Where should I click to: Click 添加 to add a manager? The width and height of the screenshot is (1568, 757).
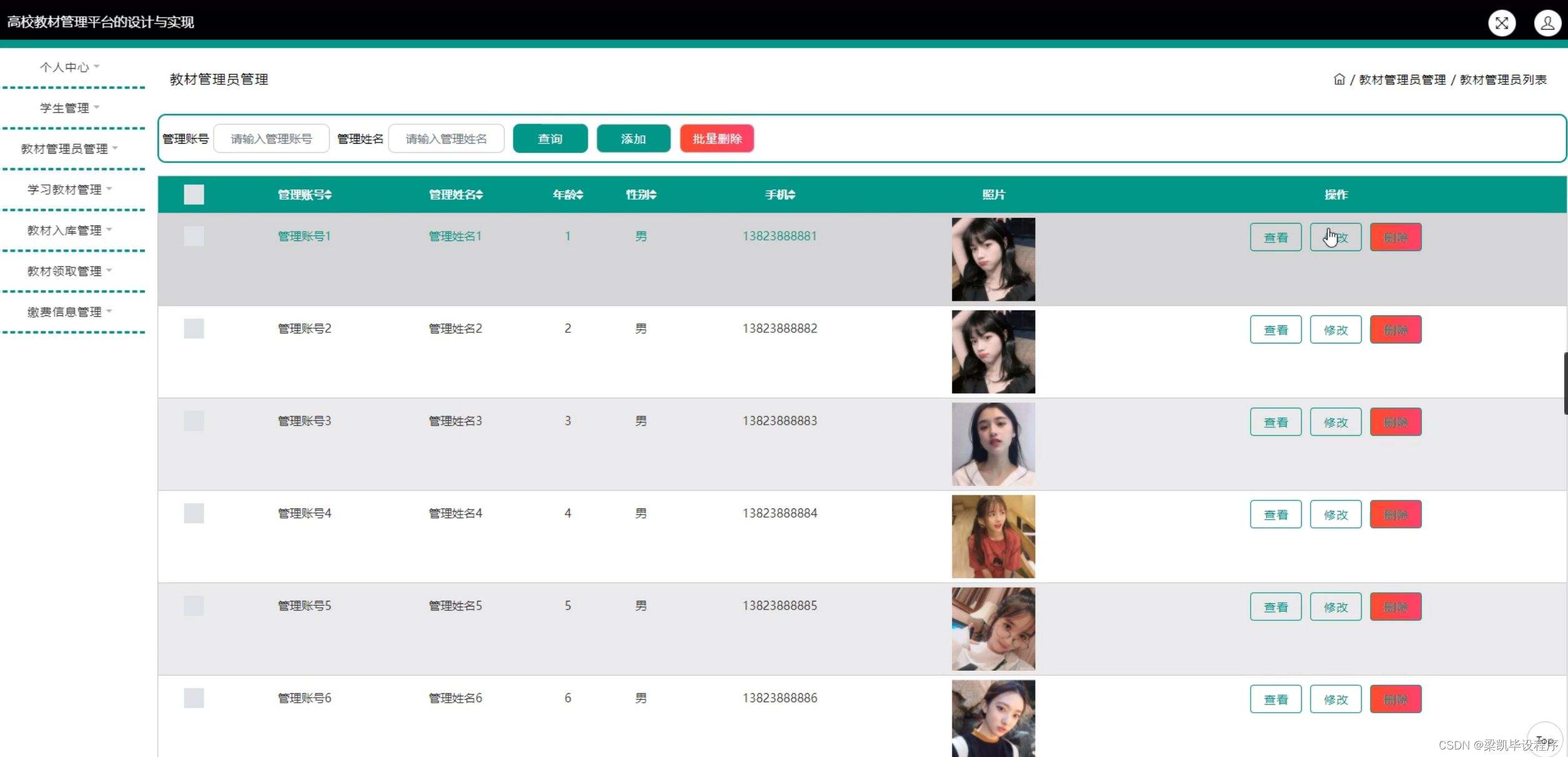click(x=633, y=139)
